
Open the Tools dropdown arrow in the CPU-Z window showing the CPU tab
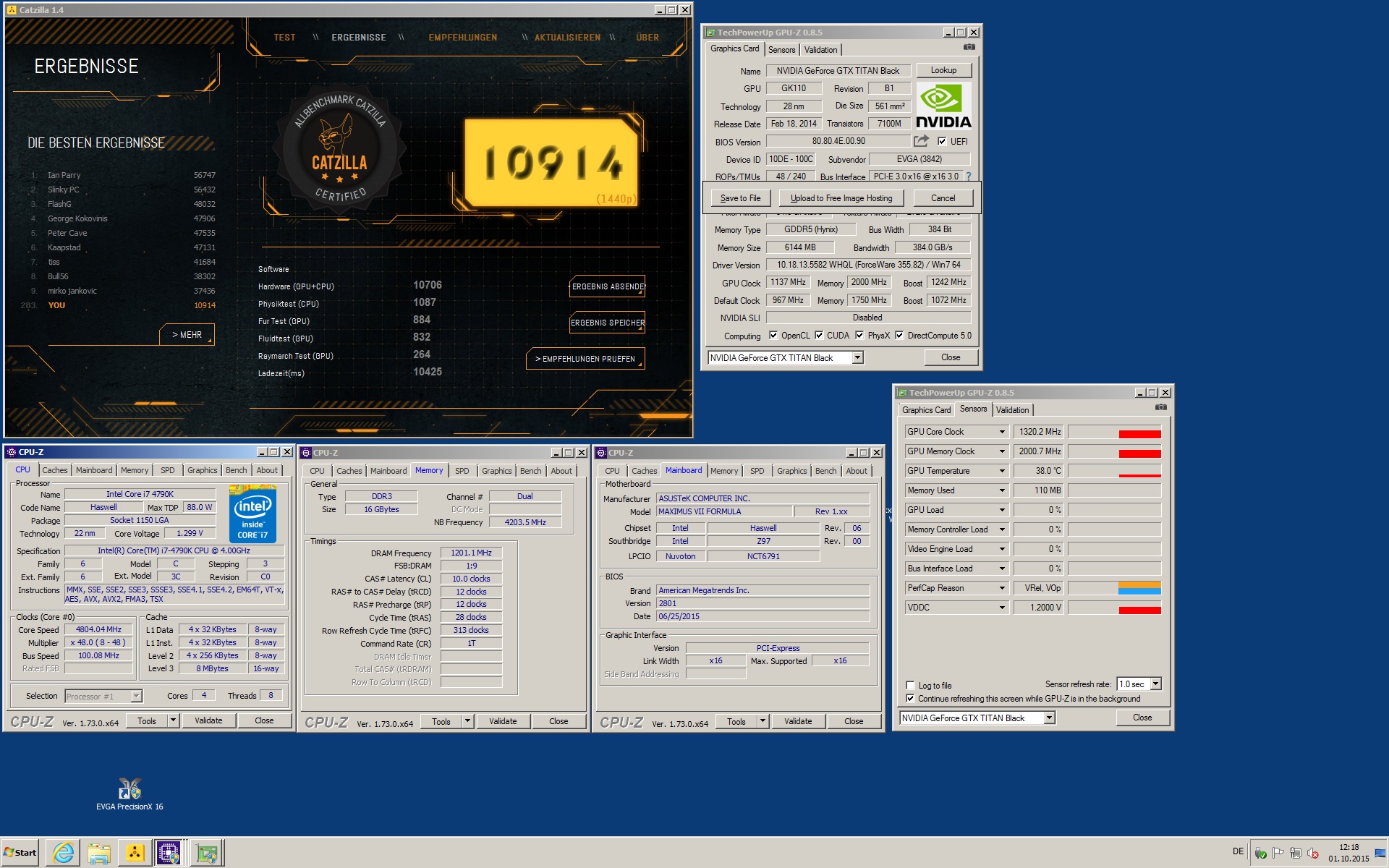click(x=173, y=720)
